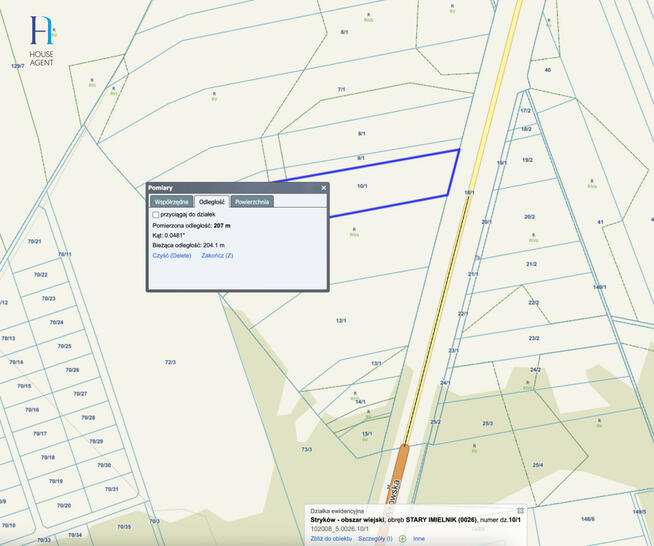Screen dimensions: 654x546
Task: Open the 'Inne' options link
Action: click(419, 538)
